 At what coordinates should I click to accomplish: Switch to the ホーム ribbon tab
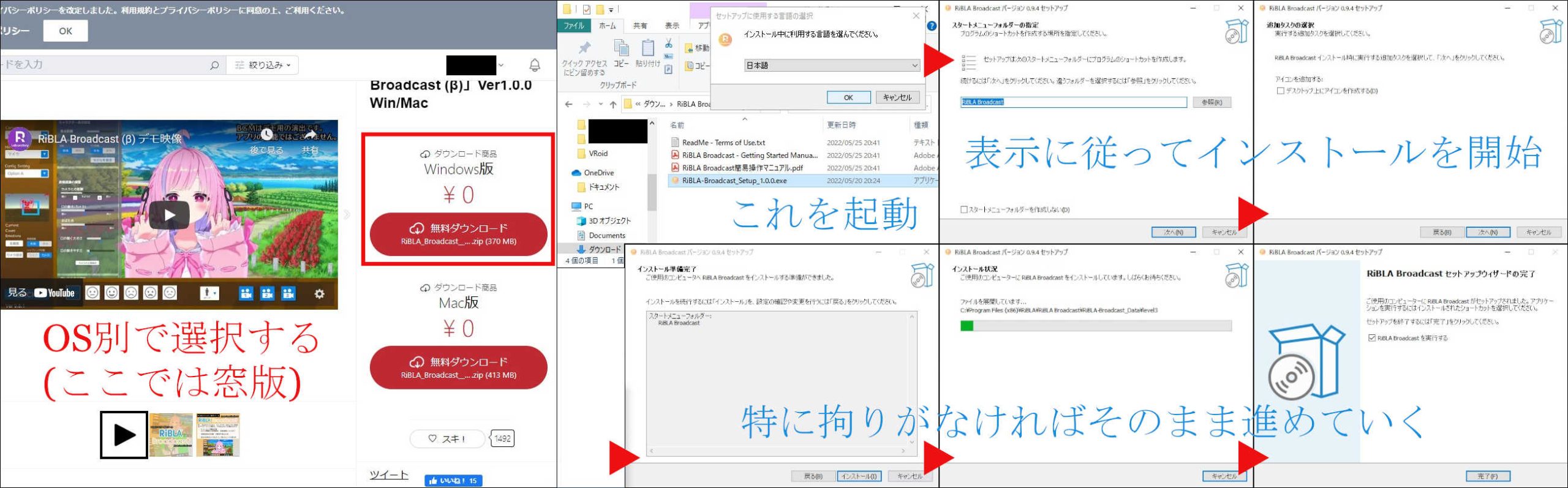(607, 26)
